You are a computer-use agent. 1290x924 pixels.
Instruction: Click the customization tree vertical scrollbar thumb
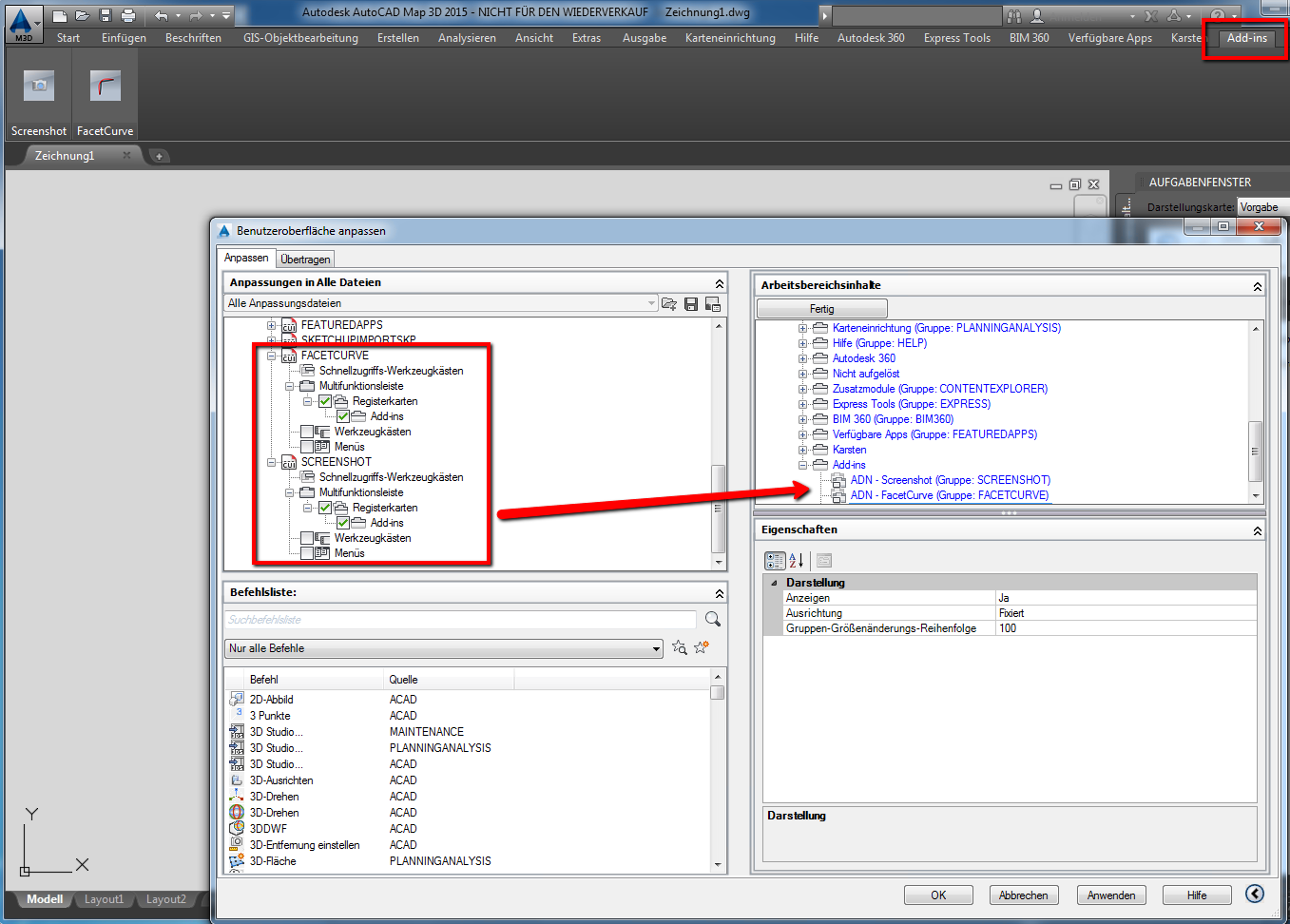719,508
